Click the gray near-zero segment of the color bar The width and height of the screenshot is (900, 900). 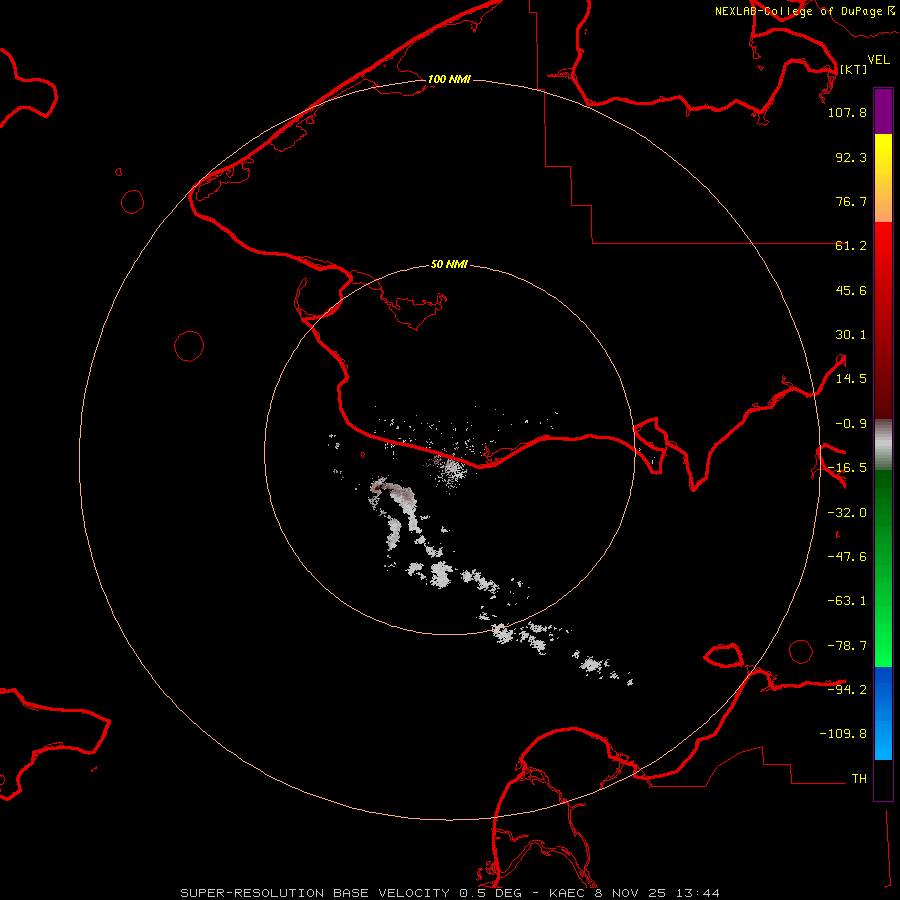click(x=883, y=445)
